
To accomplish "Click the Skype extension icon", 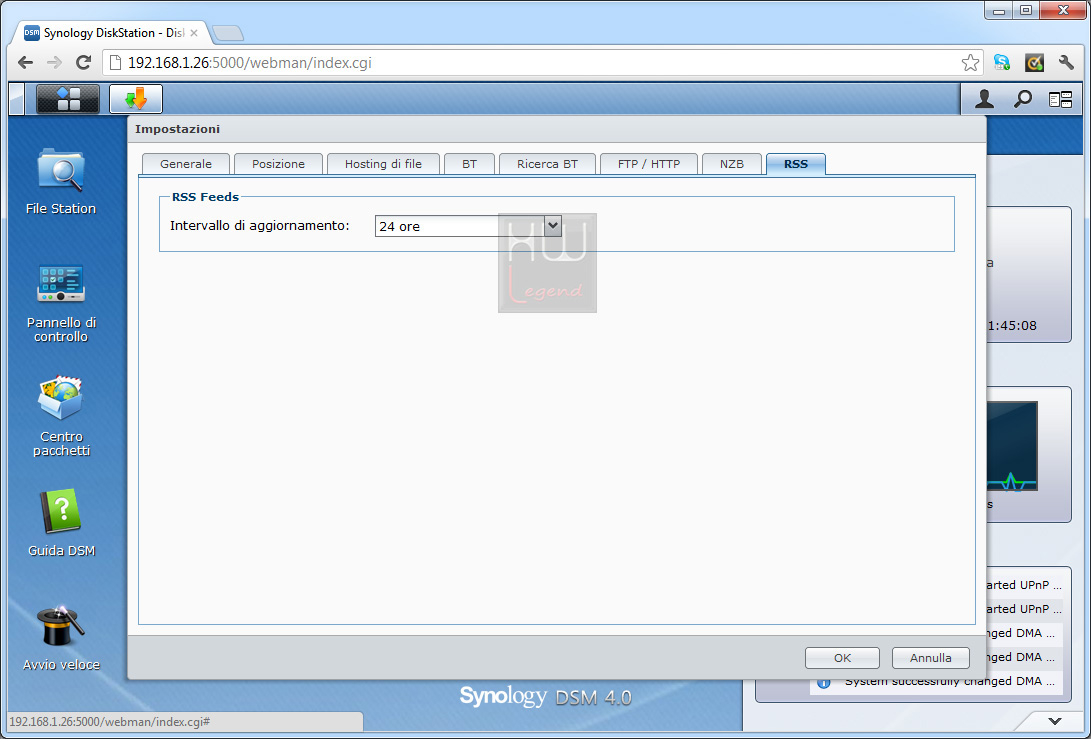I will point(1002,63).
